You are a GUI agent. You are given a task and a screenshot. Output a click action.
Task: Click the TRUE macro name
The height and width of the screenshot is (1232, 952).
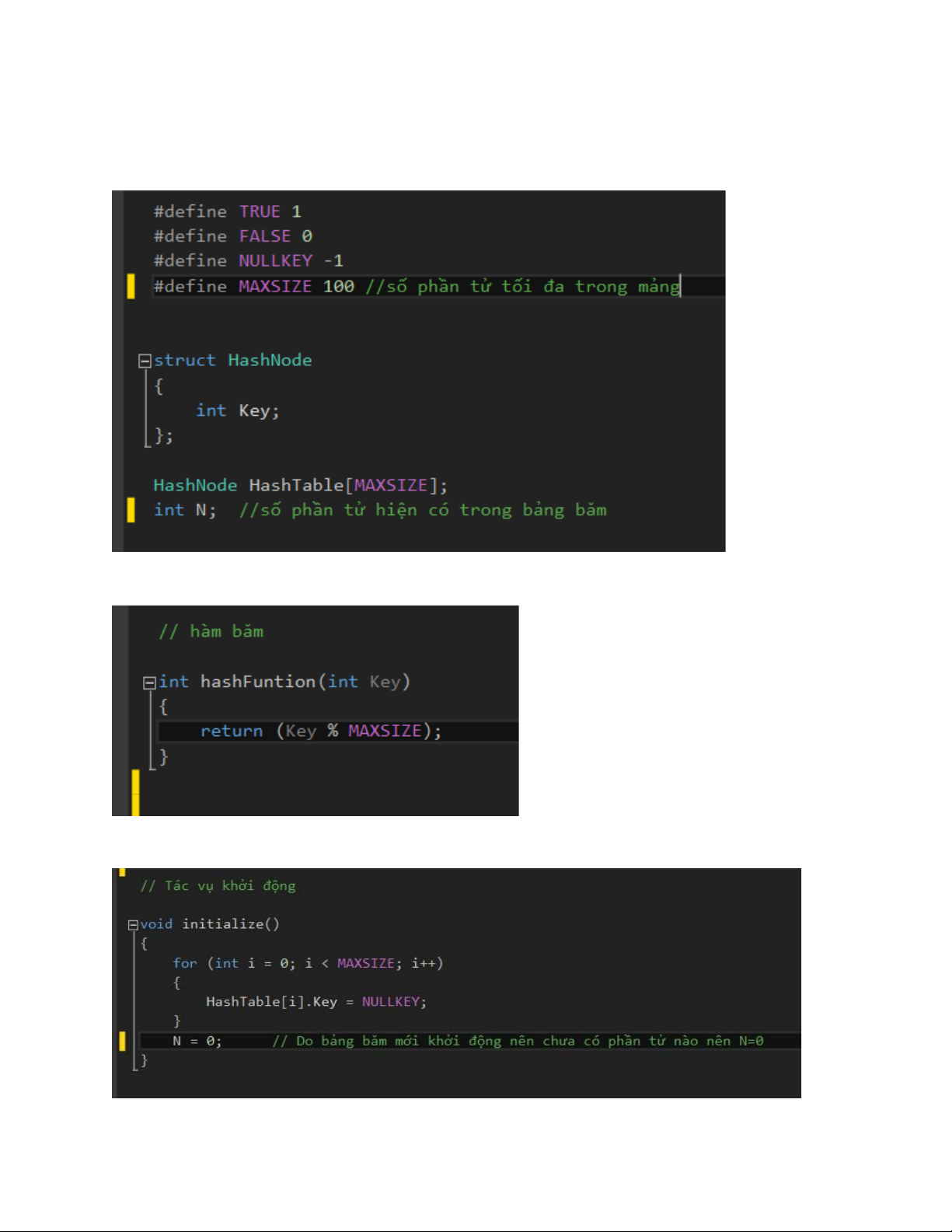[260, 211]
